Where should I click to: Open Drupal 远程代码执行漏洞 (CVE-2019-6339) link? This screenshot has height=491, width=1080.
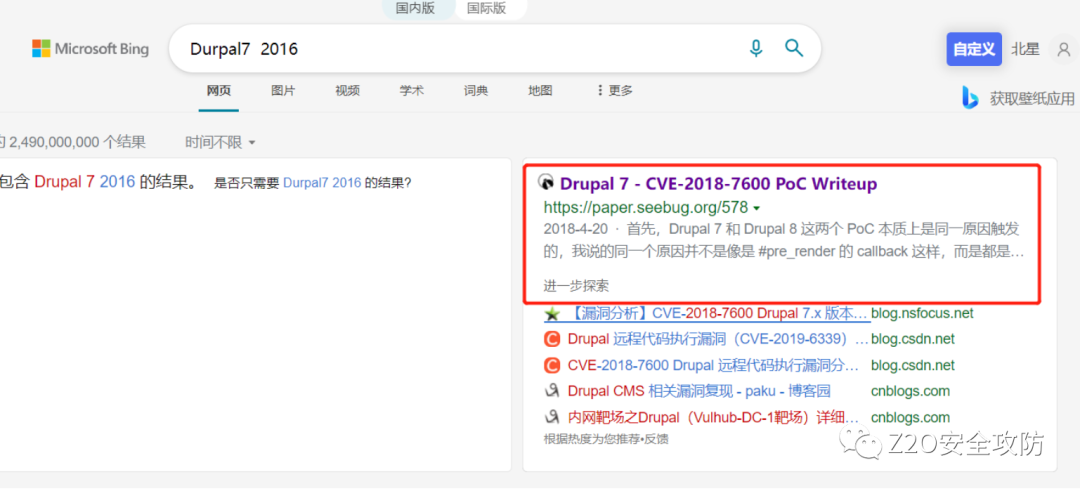point(718,339)
